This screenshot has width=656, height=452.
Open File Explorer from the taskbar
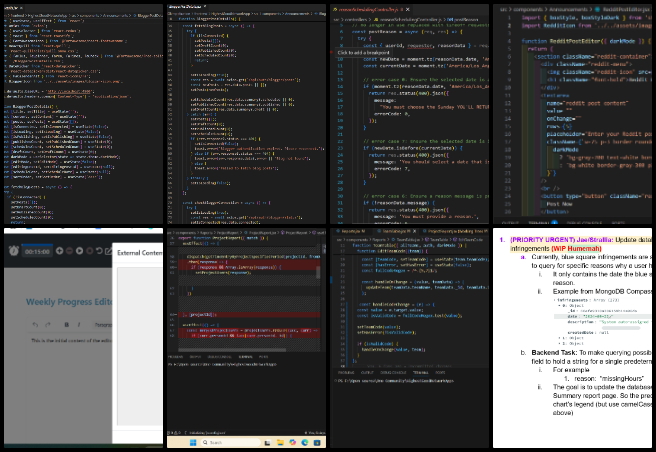(280, 442)
